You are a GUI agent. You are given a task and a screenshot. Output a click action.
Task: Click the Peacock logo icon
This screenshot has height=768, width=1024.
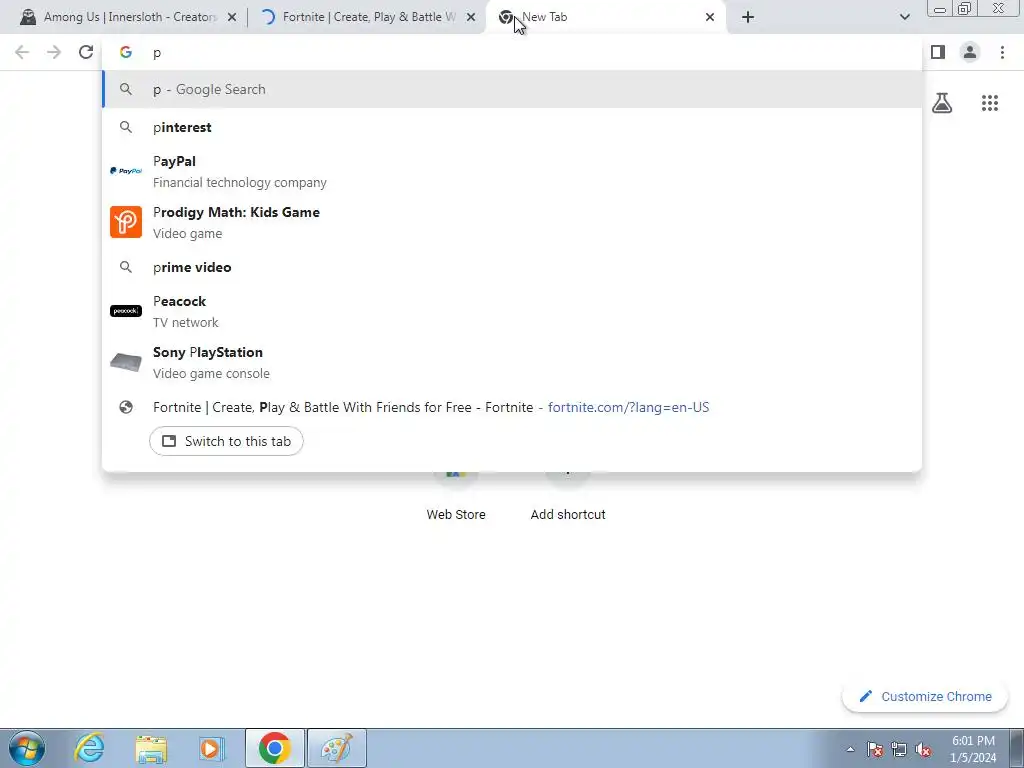point(126,311)
